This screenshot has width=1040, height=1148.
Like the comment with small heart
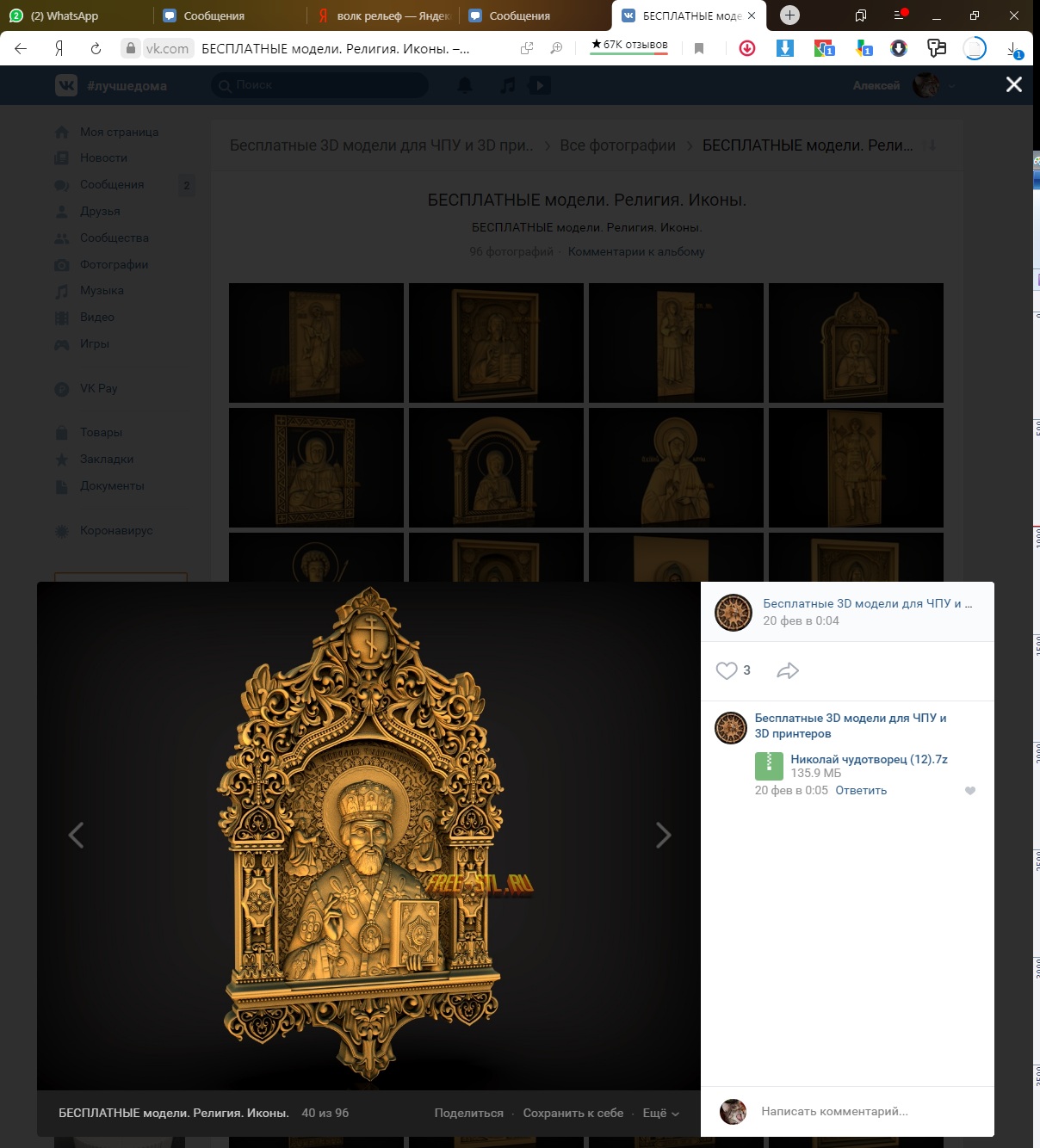pos(970,791)
